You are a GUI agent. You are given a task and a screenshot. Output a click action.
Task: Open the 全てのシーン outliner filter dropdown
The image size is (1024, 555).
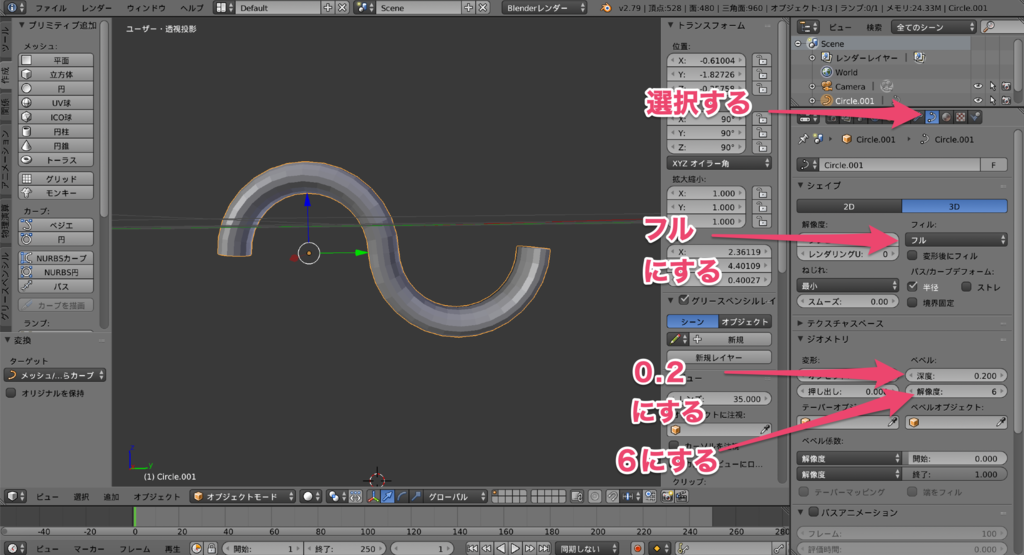[x=935, y=27]
